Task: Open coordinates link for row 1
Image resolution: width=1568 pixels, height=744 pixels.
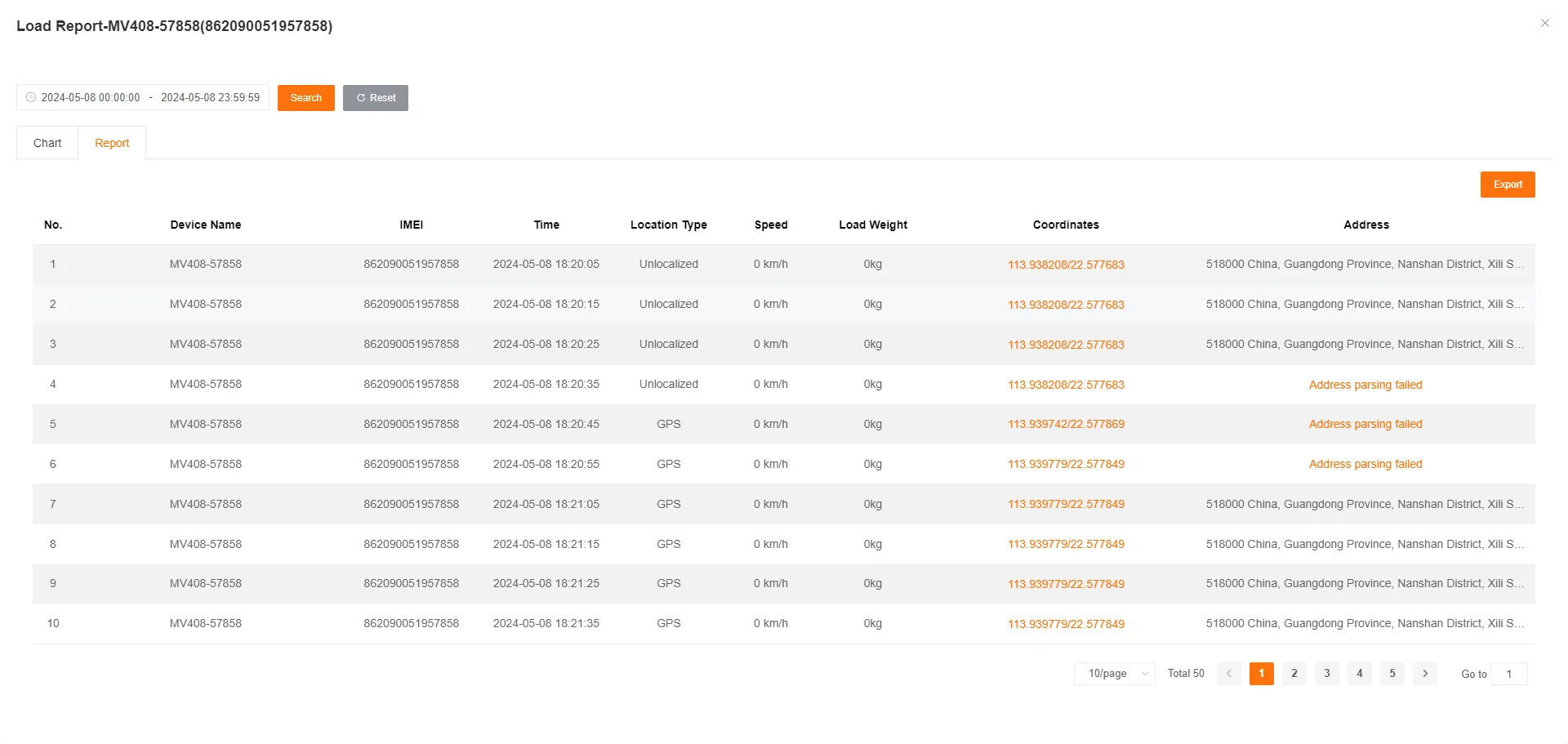Action: 1066,264
